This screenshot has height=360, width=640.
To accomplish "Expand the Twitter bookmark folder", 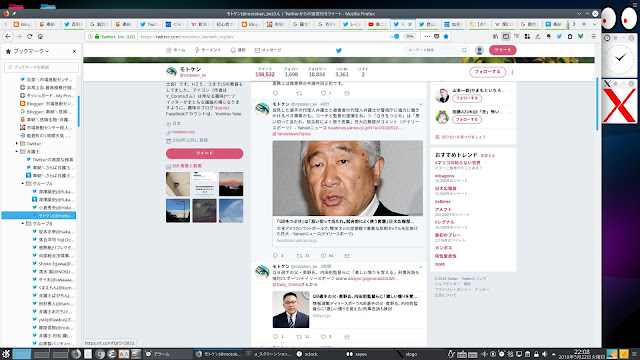I will (17, 144).
